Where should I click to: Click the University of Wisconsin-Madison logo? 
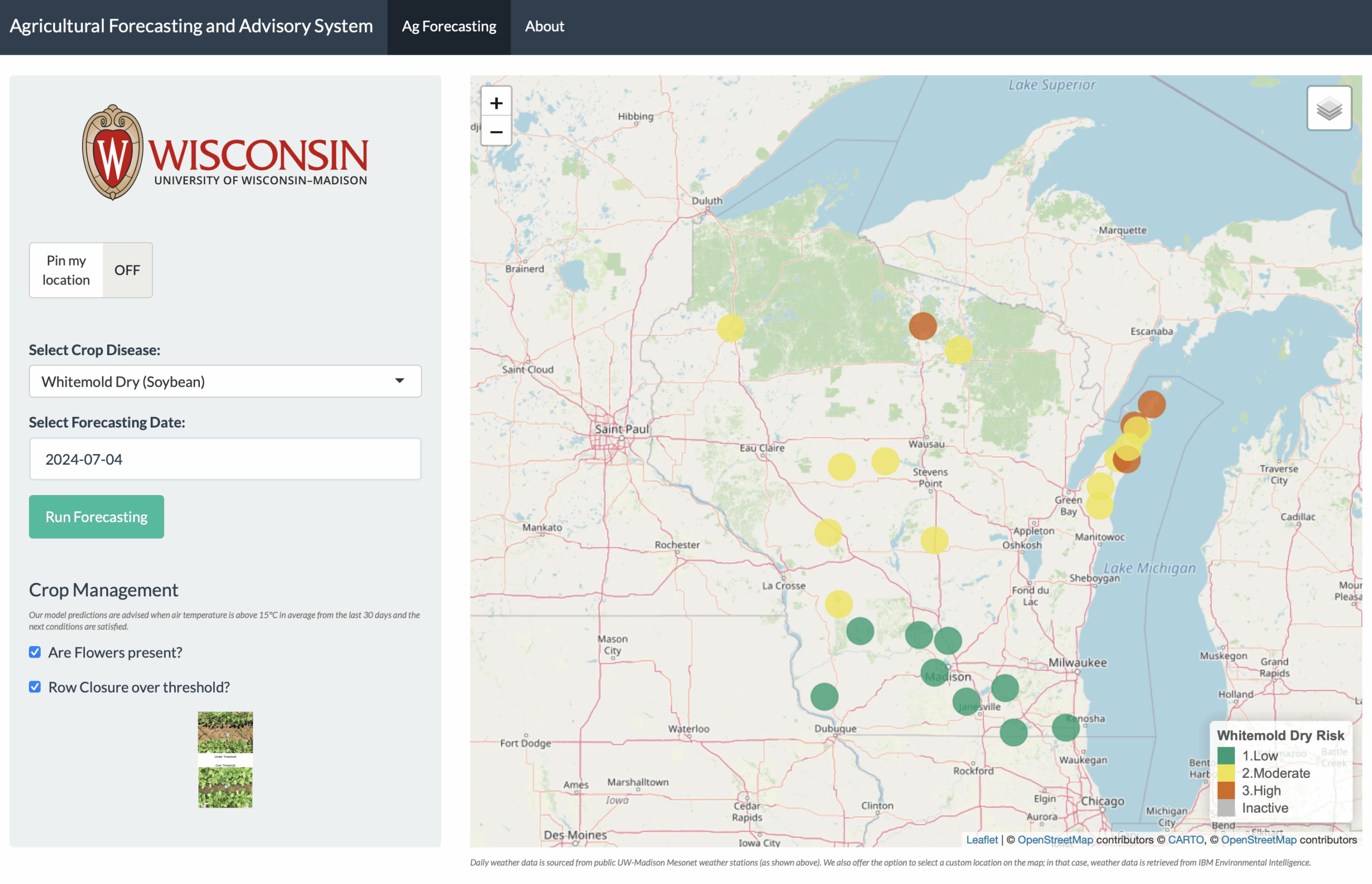click(x=225, y=152)
